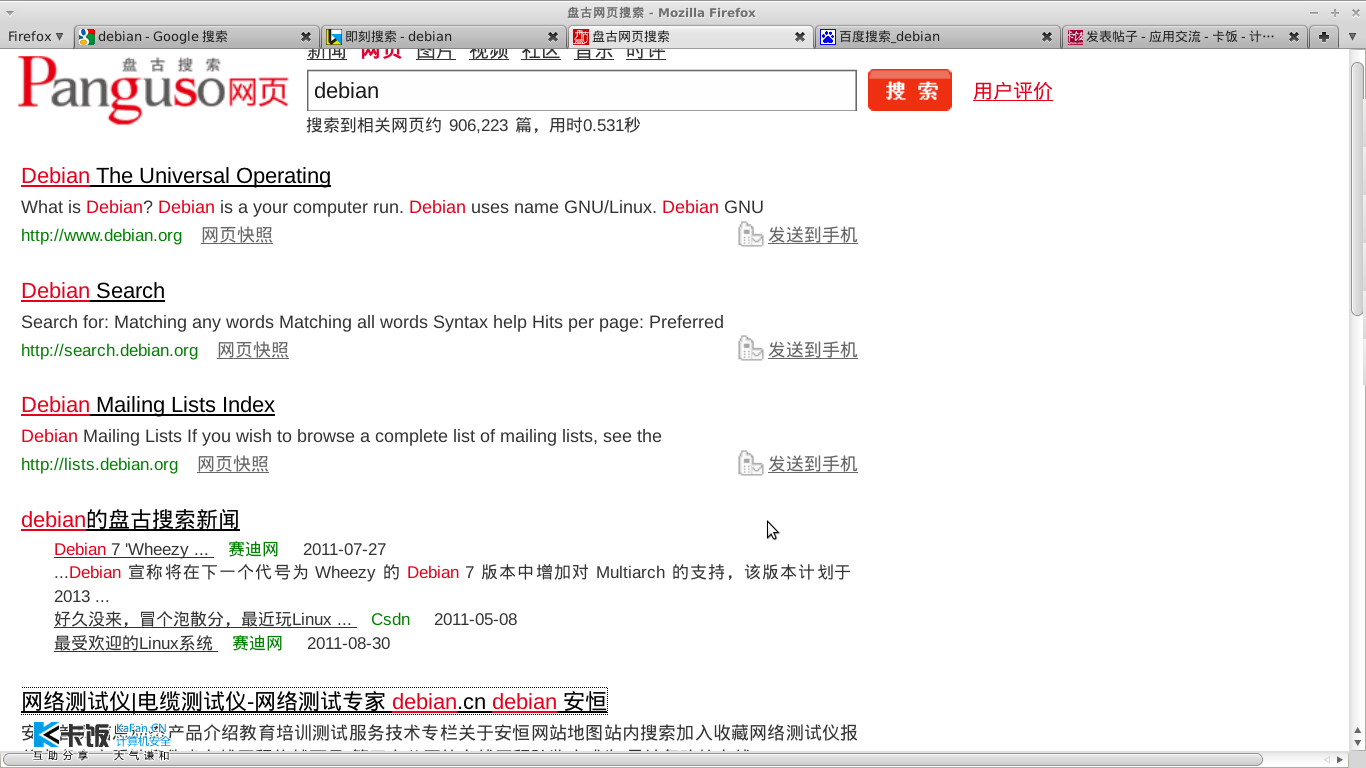
Task: Close the 即刻搜索 - debian tab
Action: pos(553,36)
